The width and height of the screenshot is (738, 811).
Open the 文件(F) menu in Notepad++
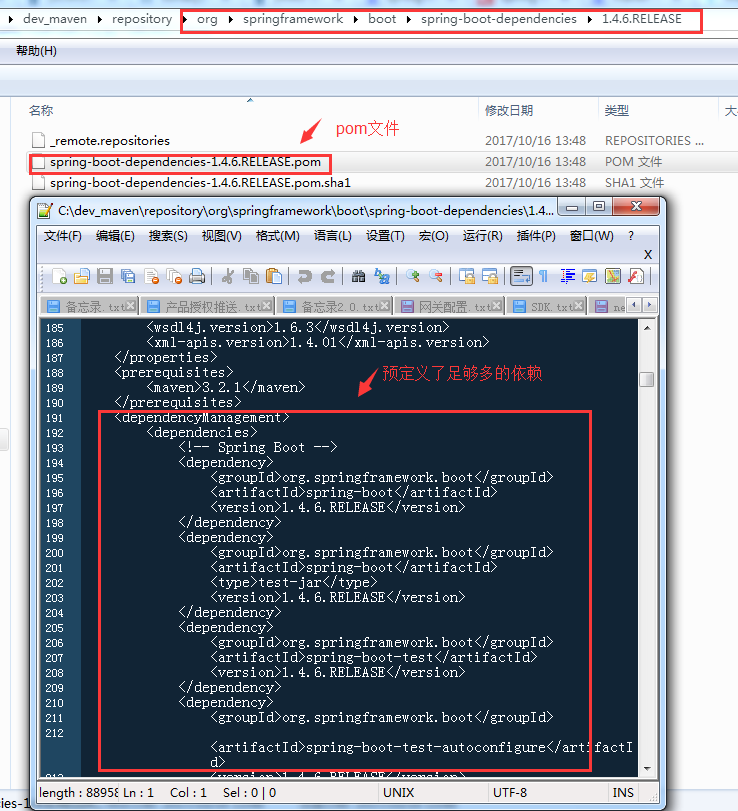63,236
